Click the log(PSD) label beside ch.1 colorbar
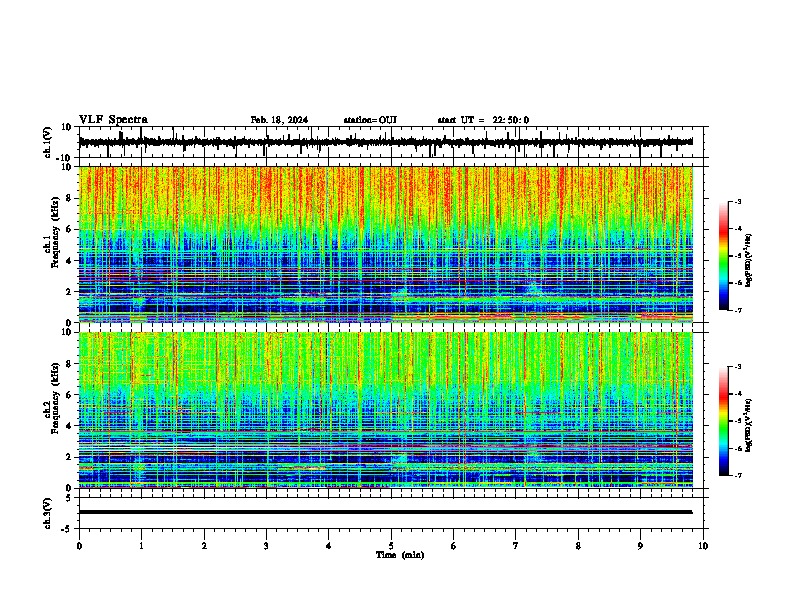The width and height of the screenshot is (792, 612). click(x=749, y=260)
